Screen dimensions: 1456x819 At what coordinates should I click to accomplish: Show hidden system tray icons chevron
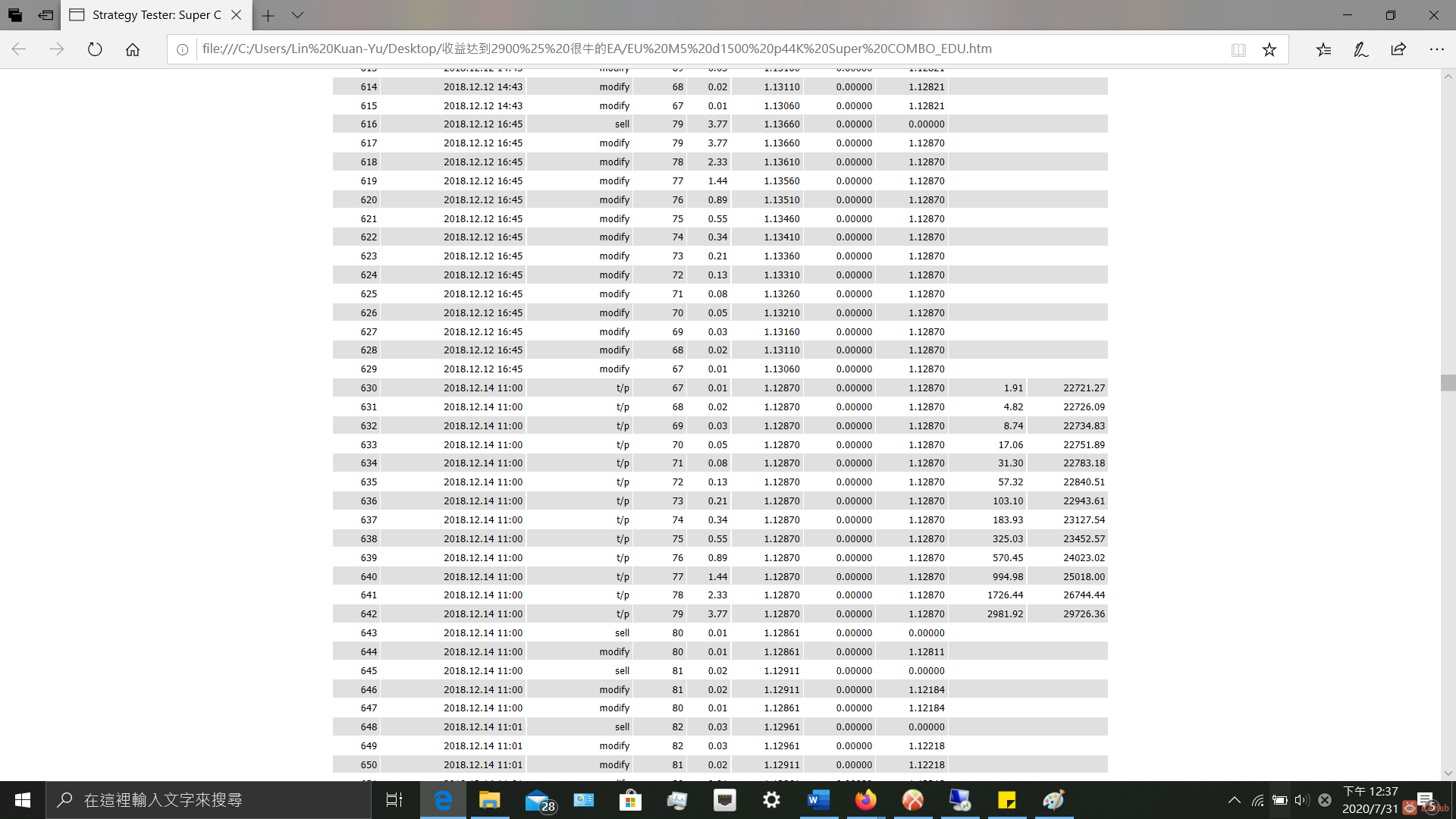1234,800
